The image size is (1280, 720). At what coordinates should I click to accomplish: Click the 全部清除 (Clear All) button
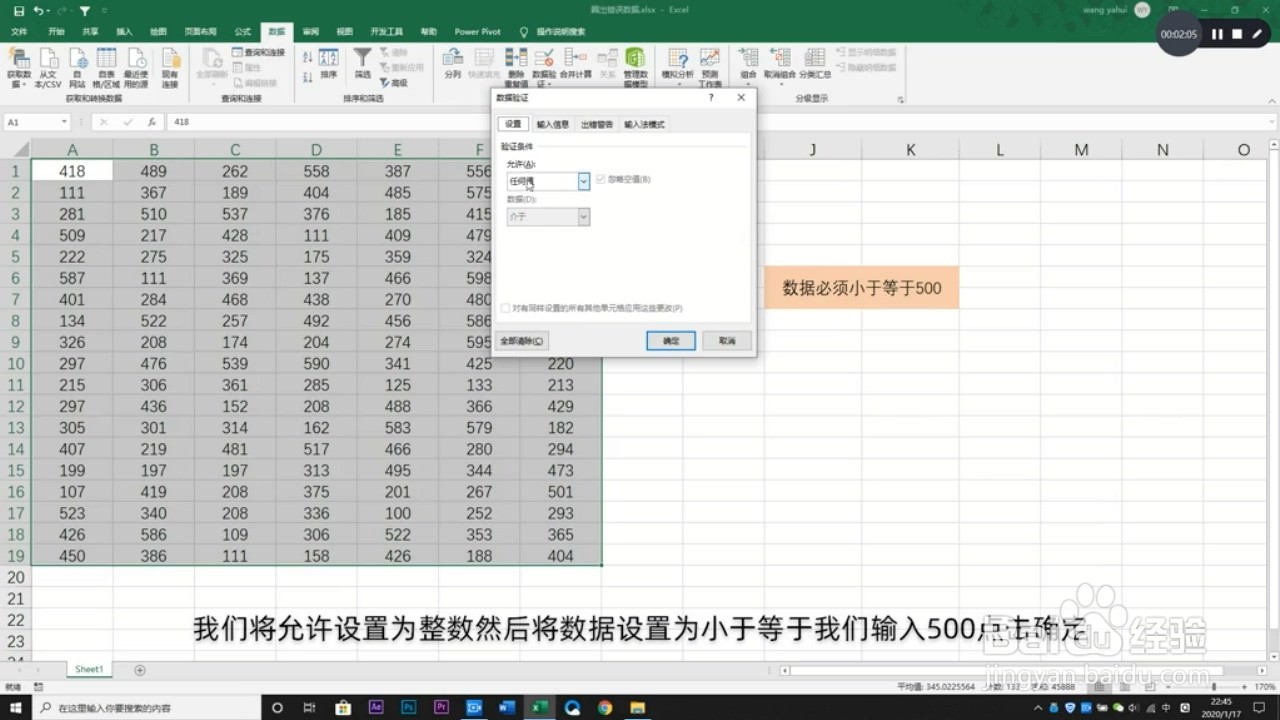pos(522,341)
